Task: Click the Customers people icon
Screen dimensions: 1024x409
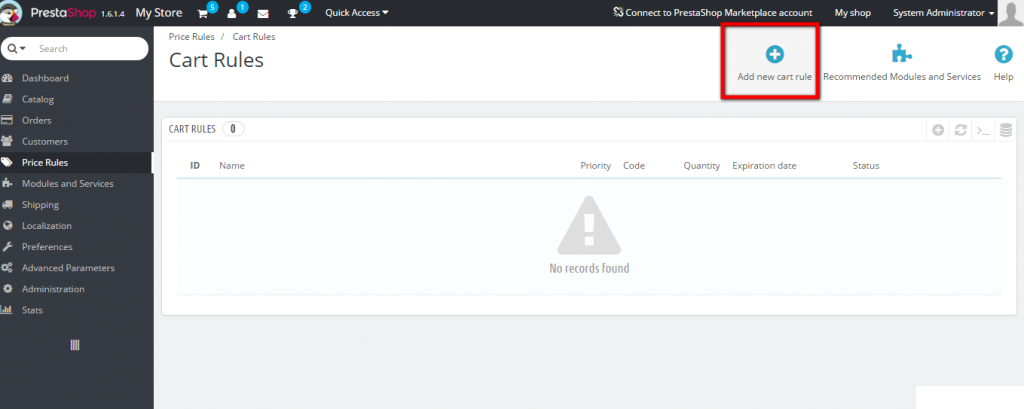Action: pyautogui.click(x=7, y=141)
